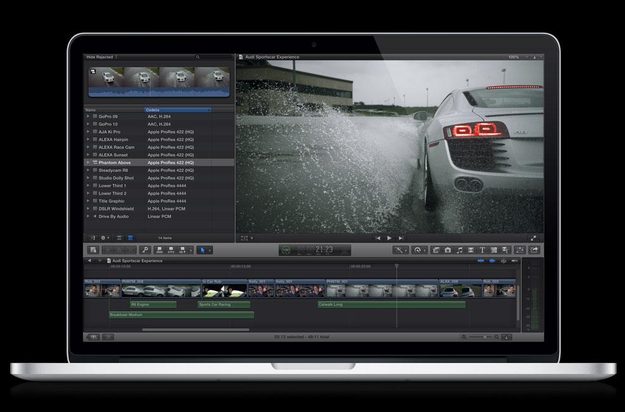The image size is (625, 412).
Task: Select the Catwalk Long audio clip
Action: coord(391,304)
